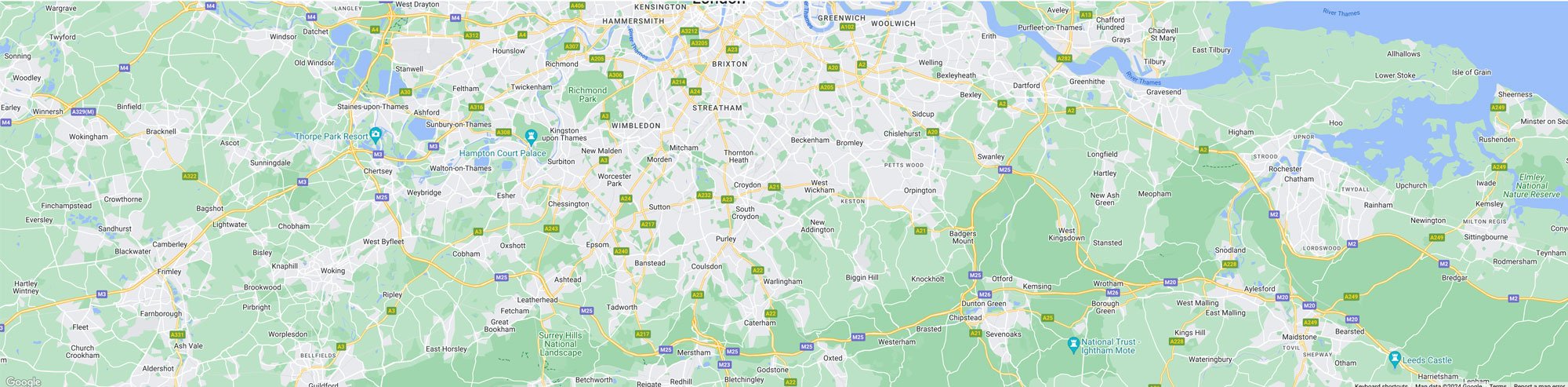This screenshot has height=387, width=1568.
Task: Click the Croydon place name
Action: (x=747, y=185)
